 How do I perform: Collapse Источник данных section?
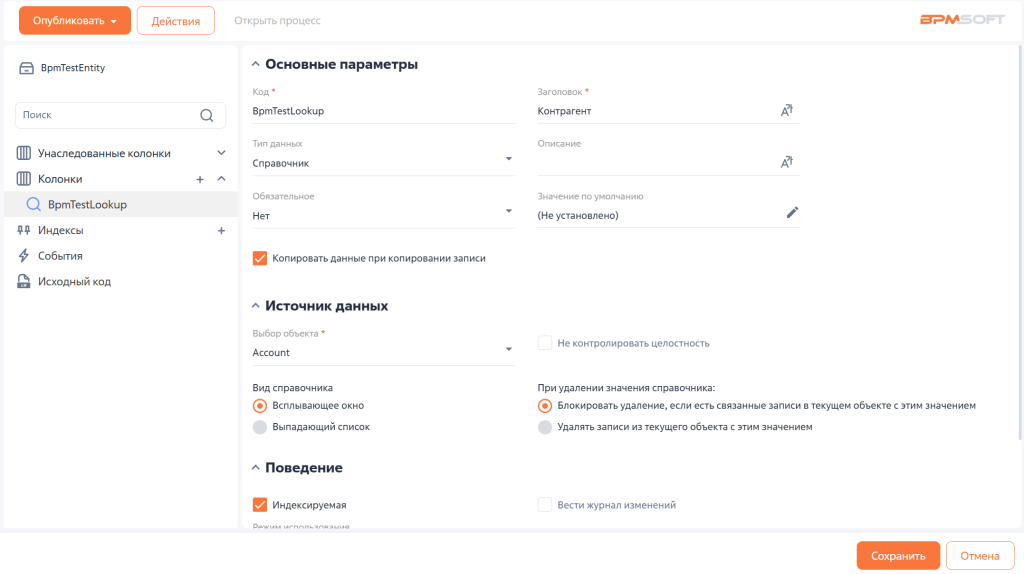coord(255,306)
